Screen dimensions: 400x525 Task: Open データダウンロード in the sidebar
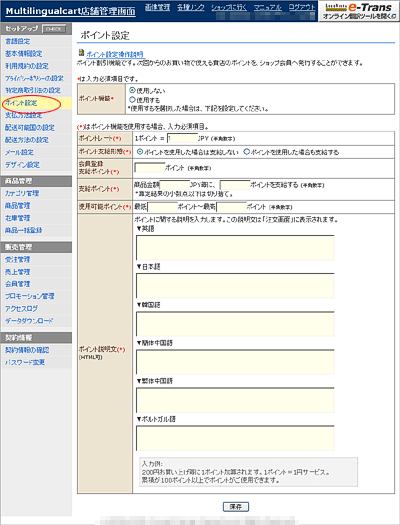29,321
